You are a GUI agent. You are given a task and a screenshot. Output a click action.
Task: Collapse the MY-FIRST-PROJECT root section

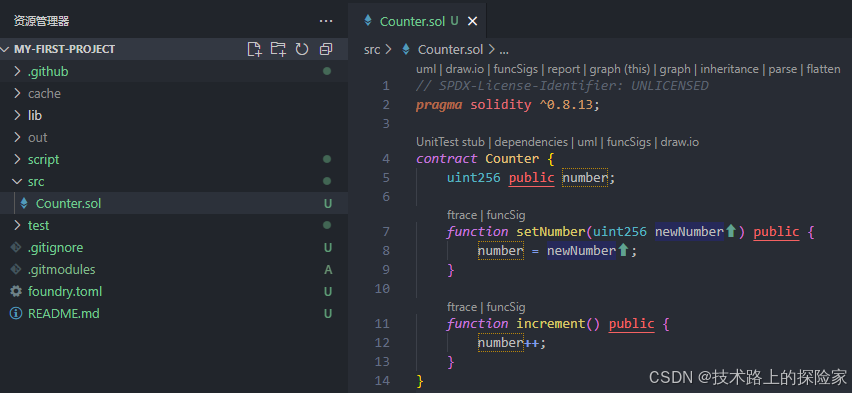[5, 49]
